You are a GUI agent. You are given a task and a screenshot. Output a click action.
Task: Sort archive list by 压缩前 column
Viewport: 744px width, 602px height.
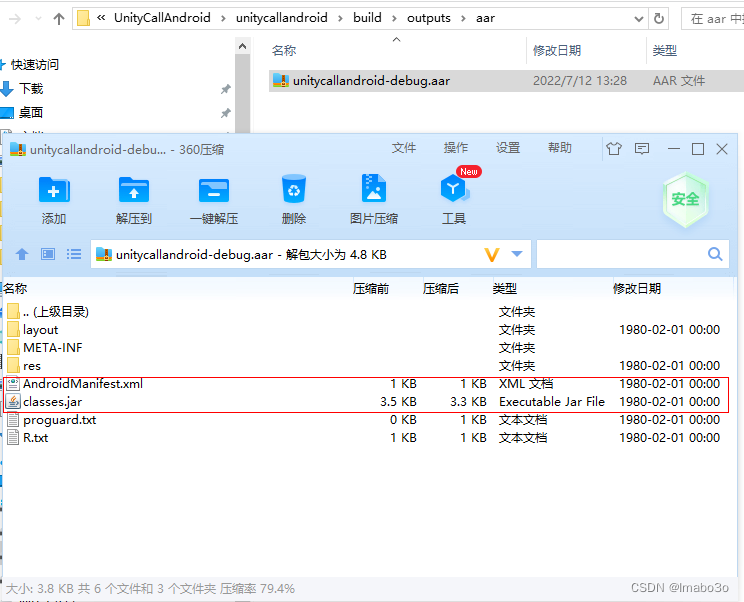[x=371, y=288]
